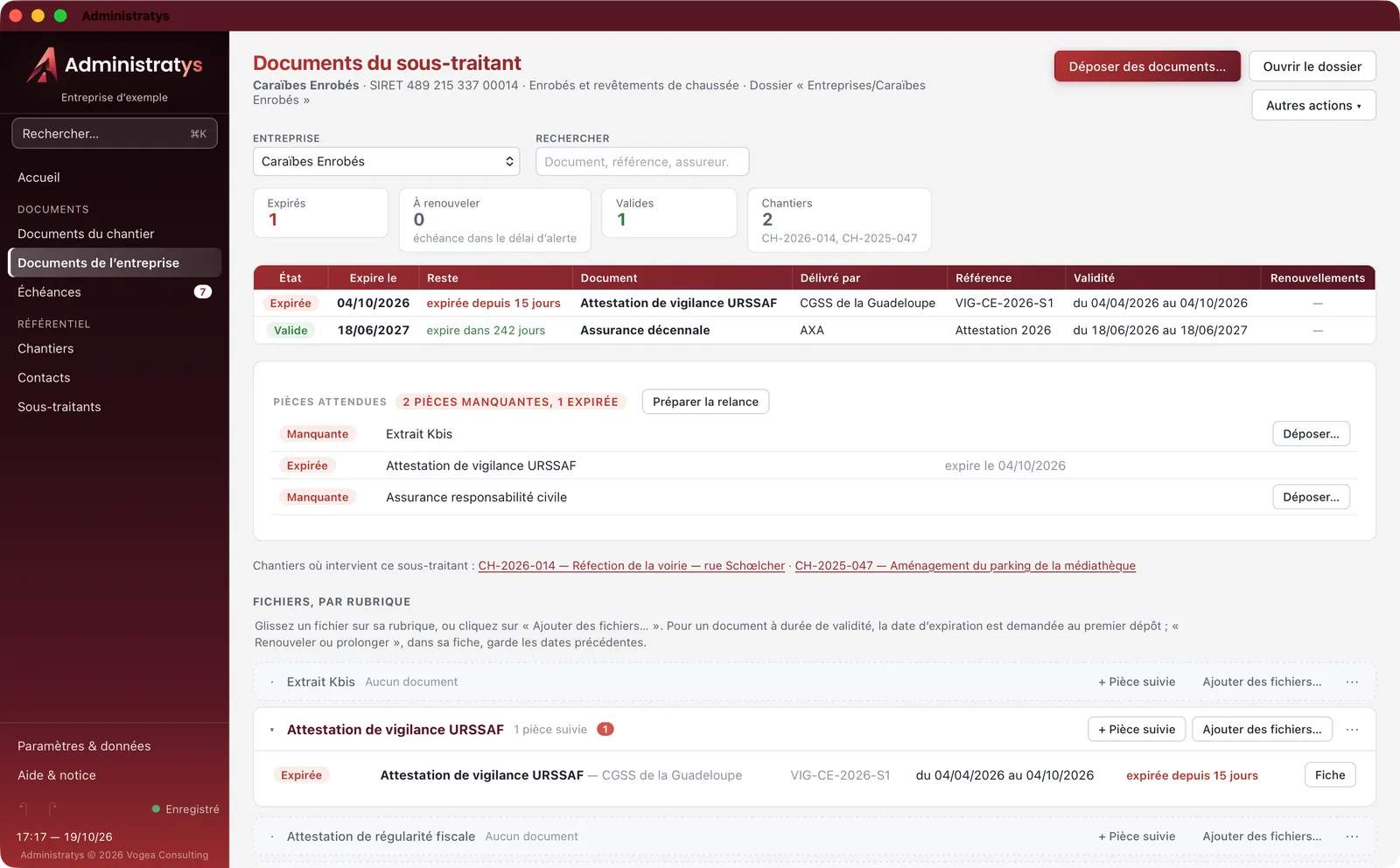The width and height of the screenshot is (1400, 868).
Task: Open the Autres actions dropdown
Action: [1313, 106]
